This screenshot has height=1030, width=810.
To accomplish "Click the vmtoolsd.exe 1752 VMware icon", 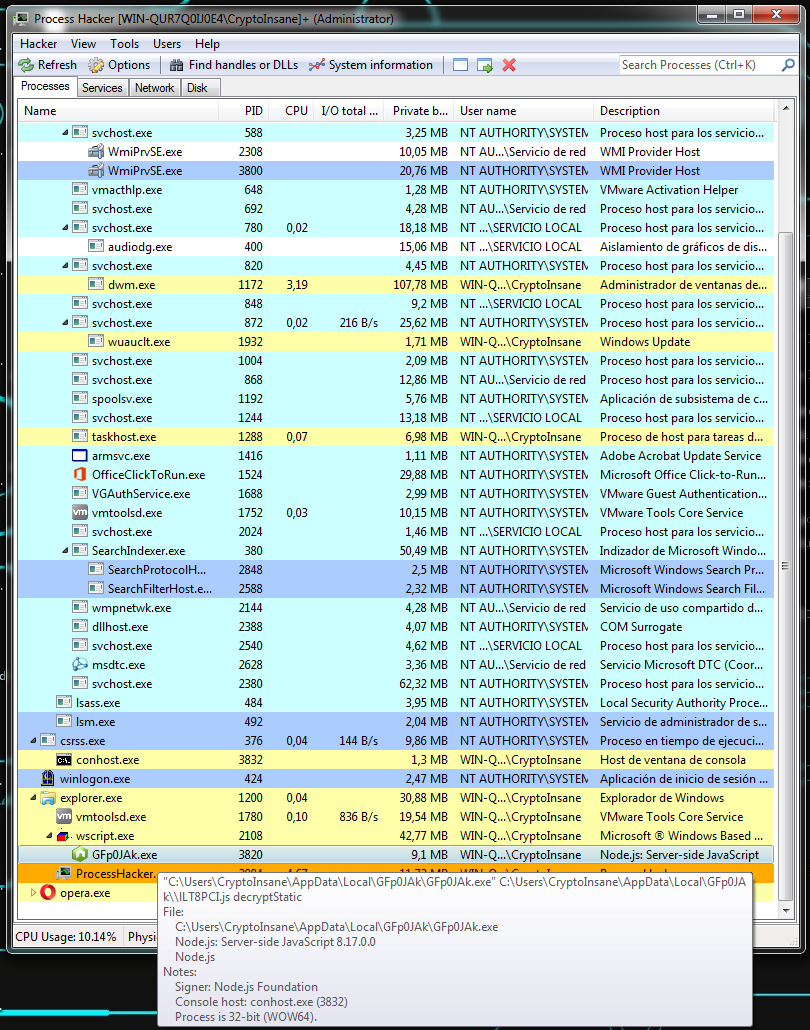I will (80, 512).
